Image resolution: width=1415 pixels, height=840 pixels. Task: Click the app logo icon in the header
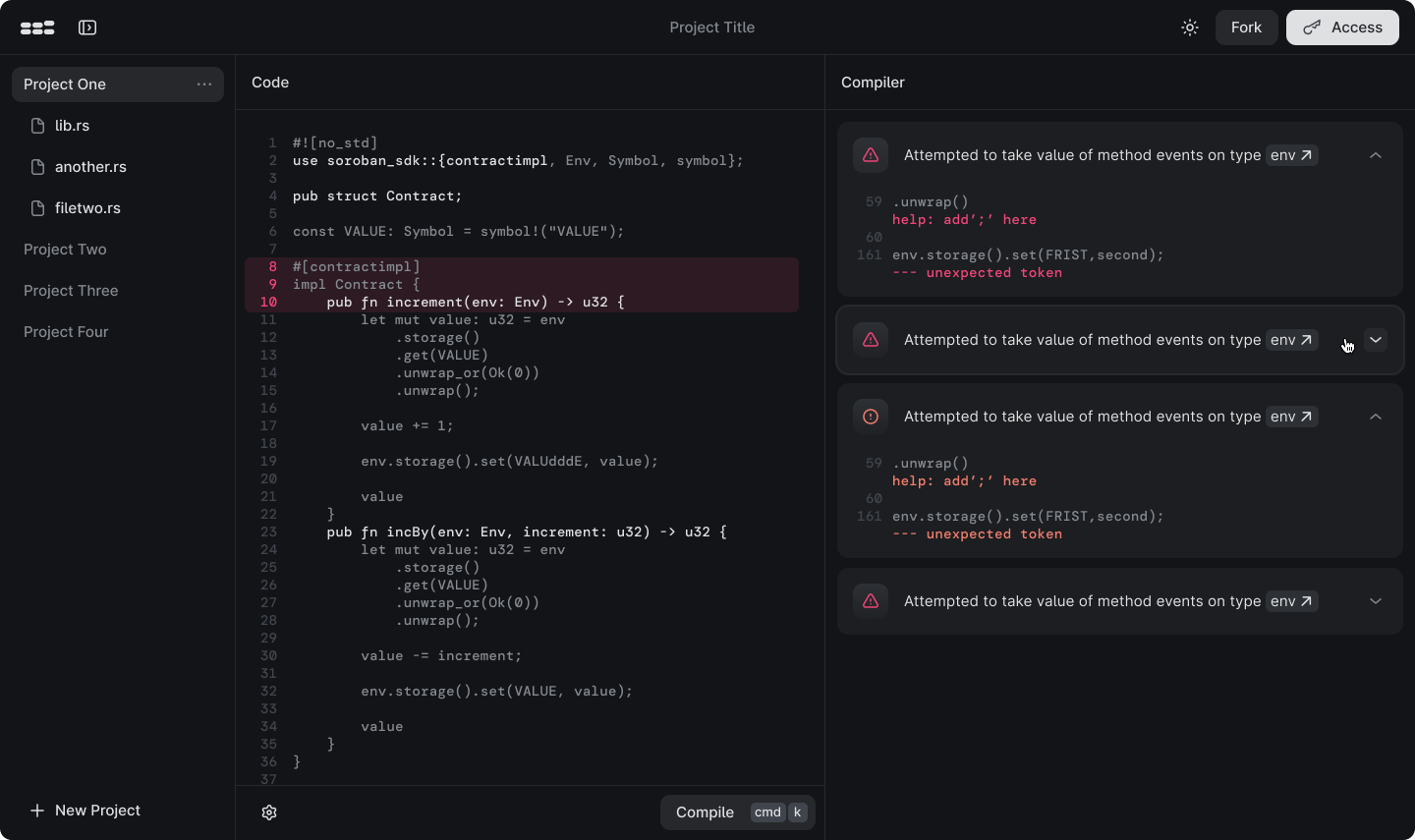tap(37, 28)
